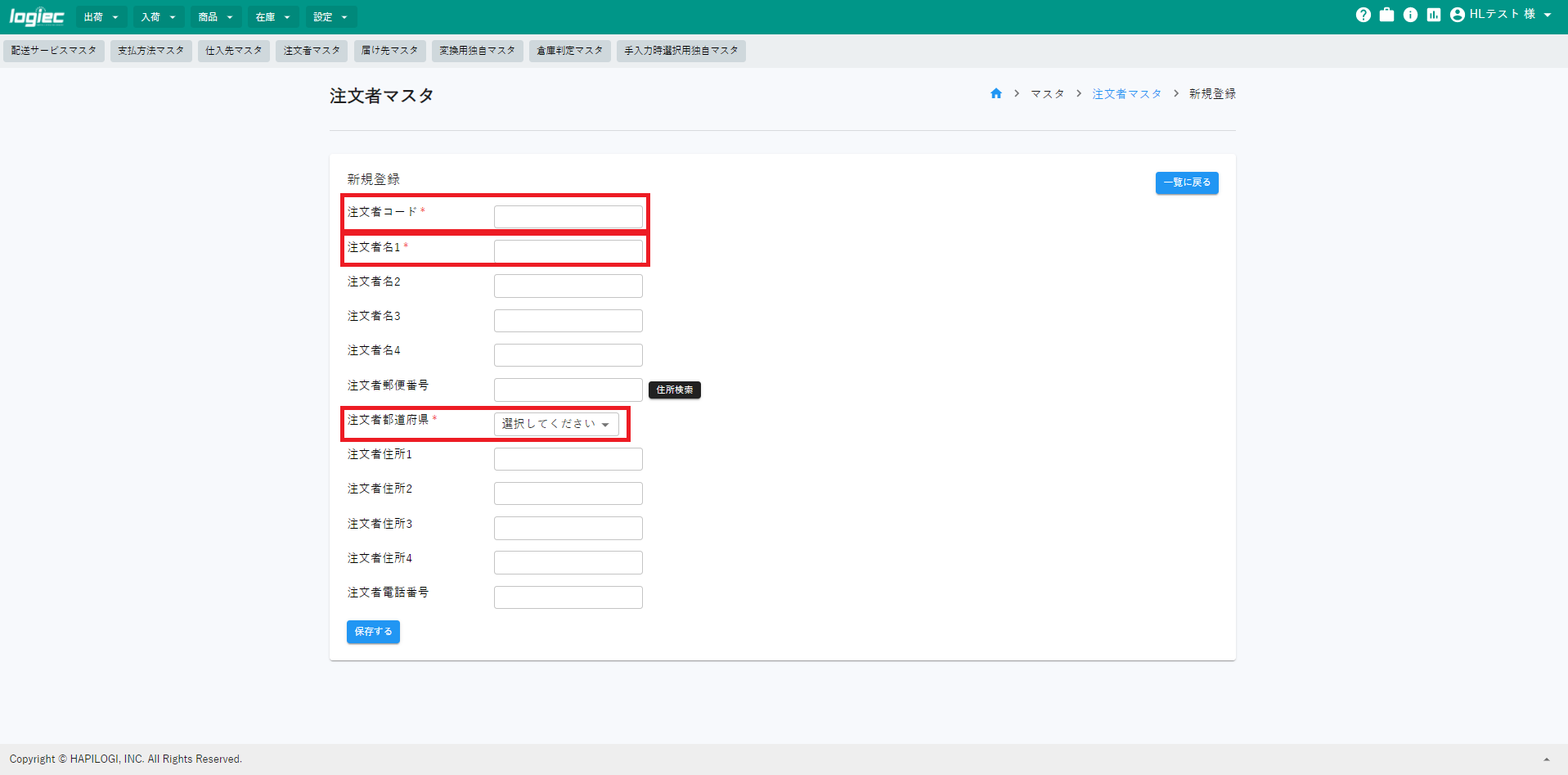Click the 一覧に戻る button
The image size is (1568, 775).
point(1187,182)
